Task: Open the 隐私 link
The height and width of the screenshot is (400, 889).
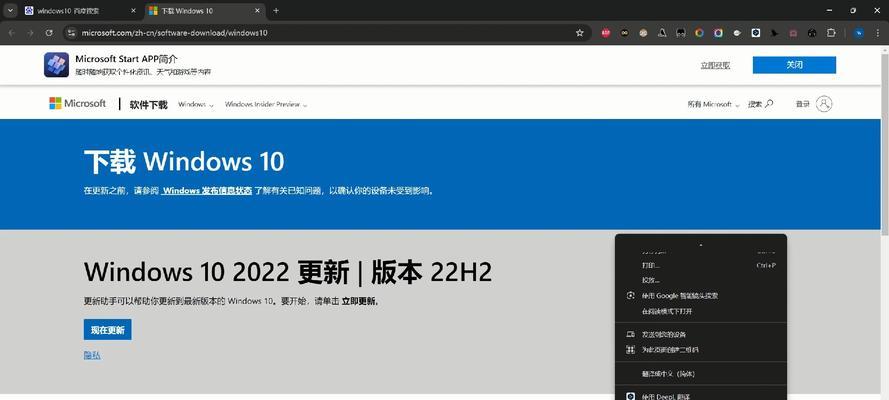Action: (x=92, y=355)
